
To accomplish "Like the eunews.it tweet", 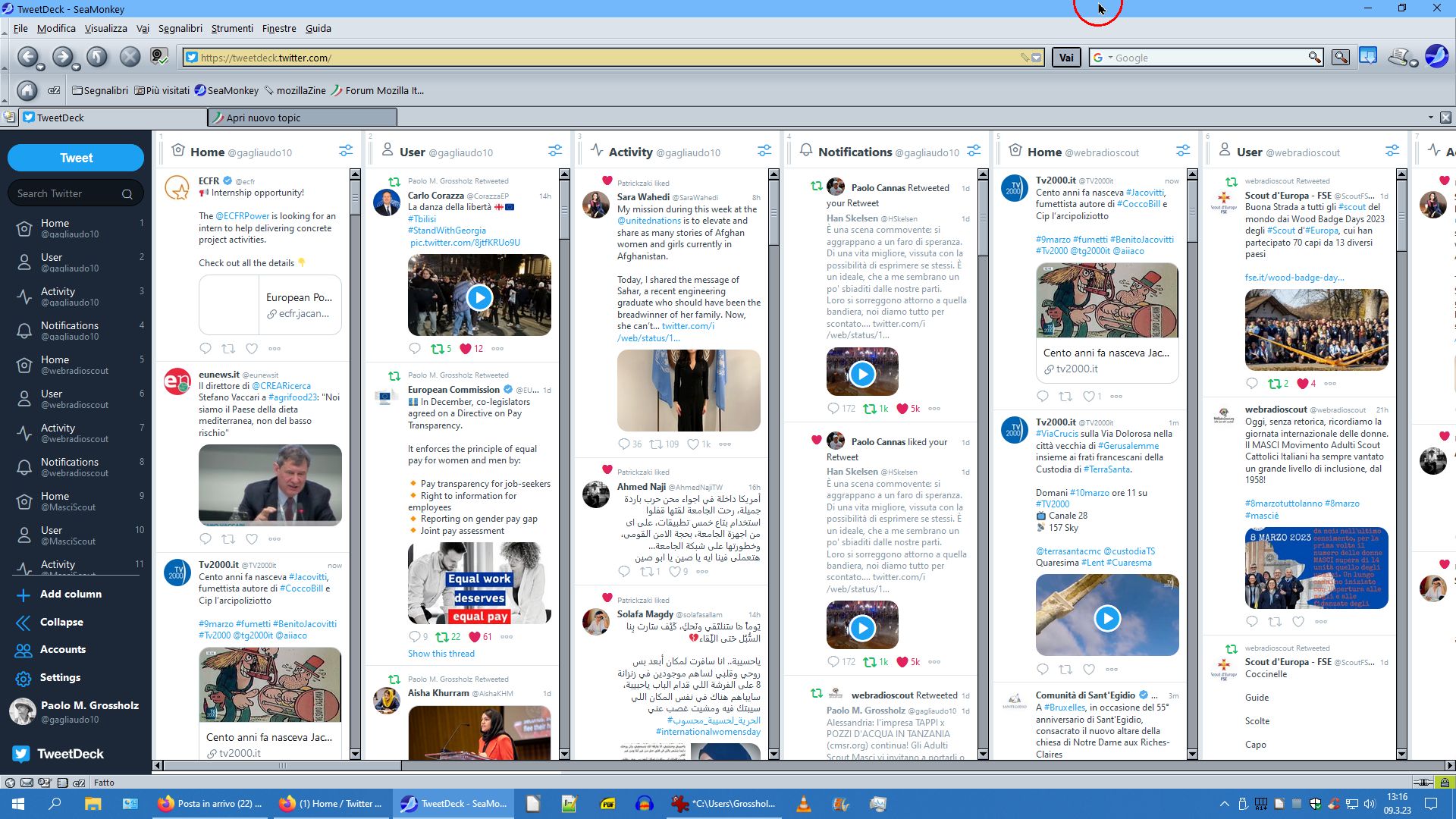I will pos(252,539).
